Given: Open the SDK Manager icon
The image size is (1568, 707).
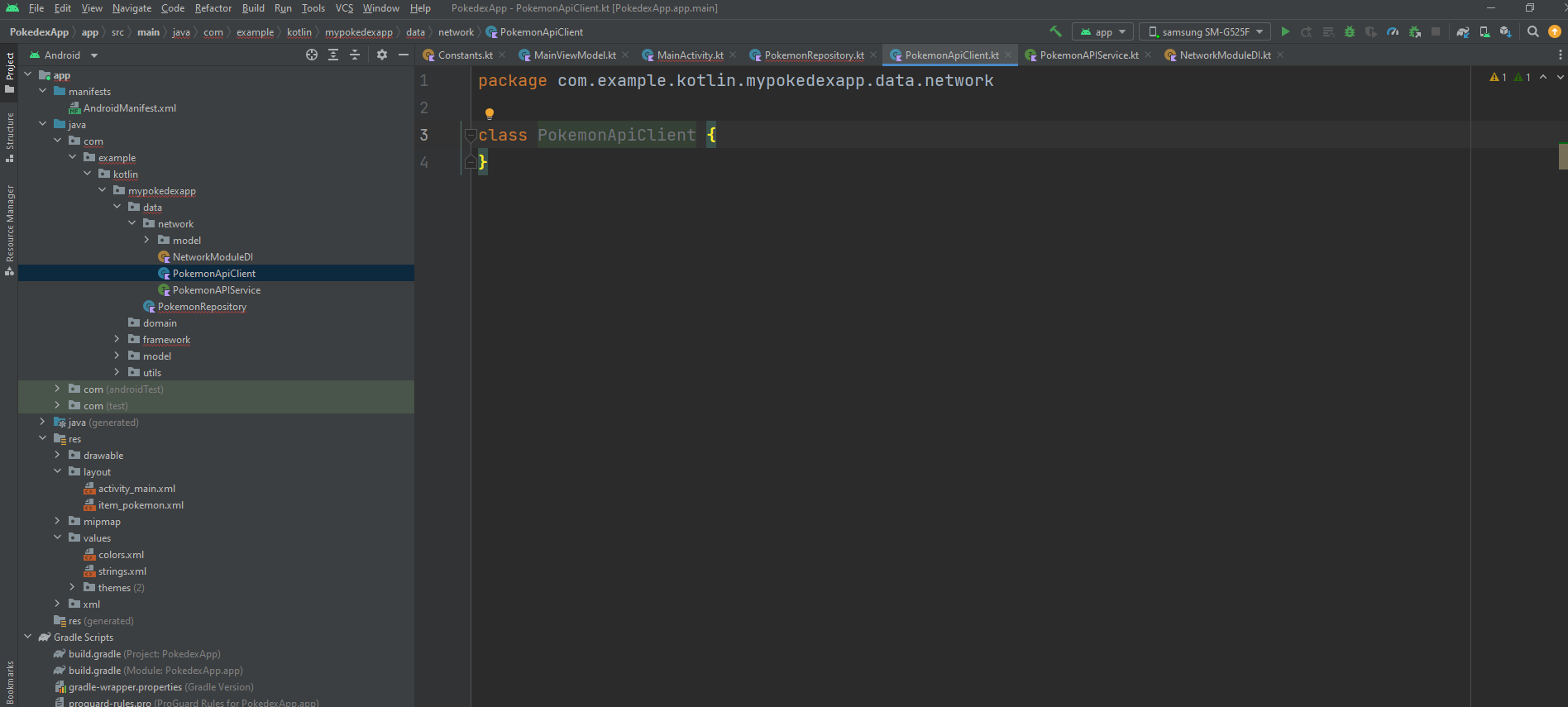Looking at the screenshot, I should coord(1506,31).
